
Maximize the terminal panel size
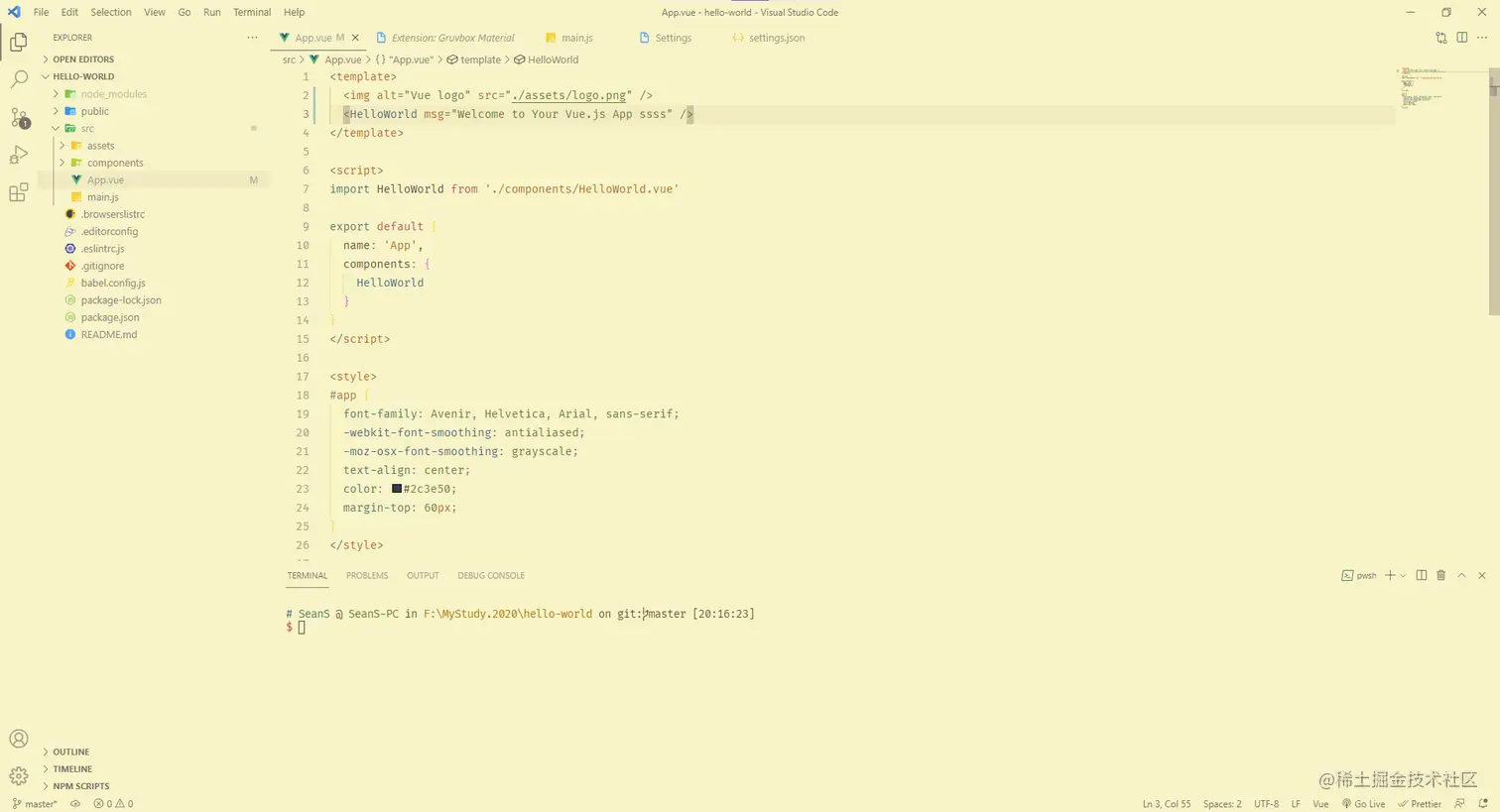coord(1461,575)
